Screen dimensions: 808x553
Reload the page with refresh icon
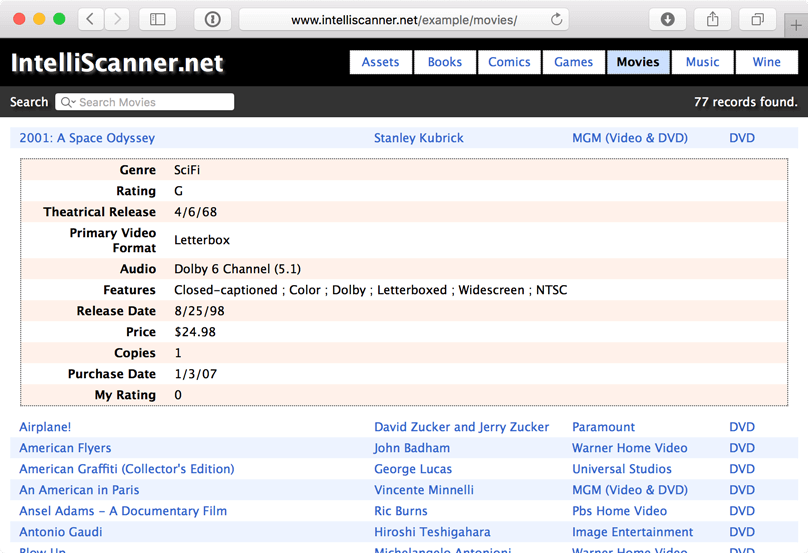tap(556, 20)
